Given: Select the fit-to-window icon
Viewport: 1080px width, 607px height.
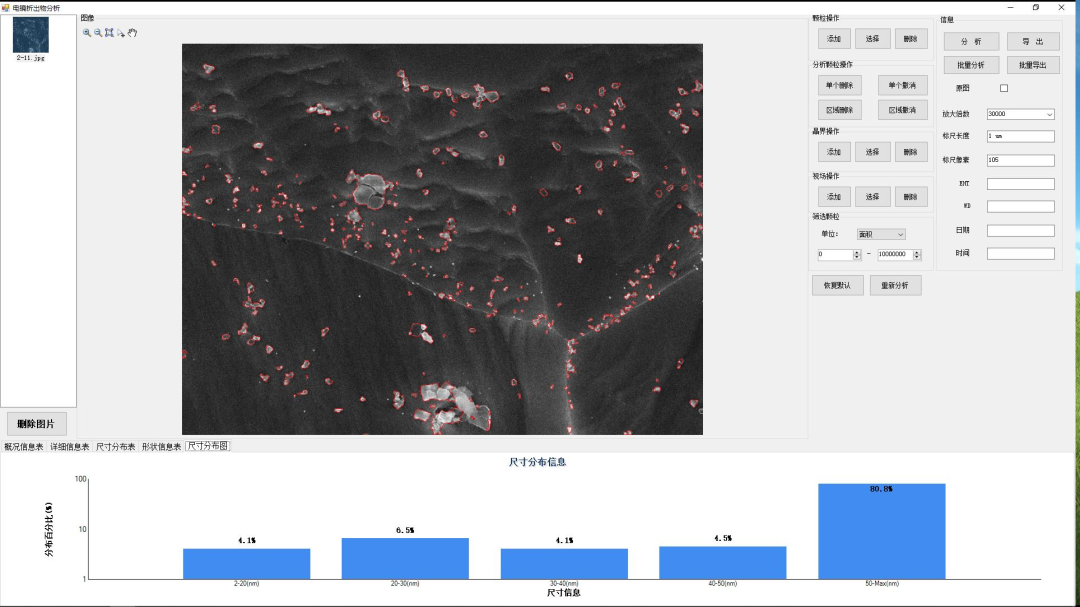Looking at the screenshot, I should (x=109, y=33).
